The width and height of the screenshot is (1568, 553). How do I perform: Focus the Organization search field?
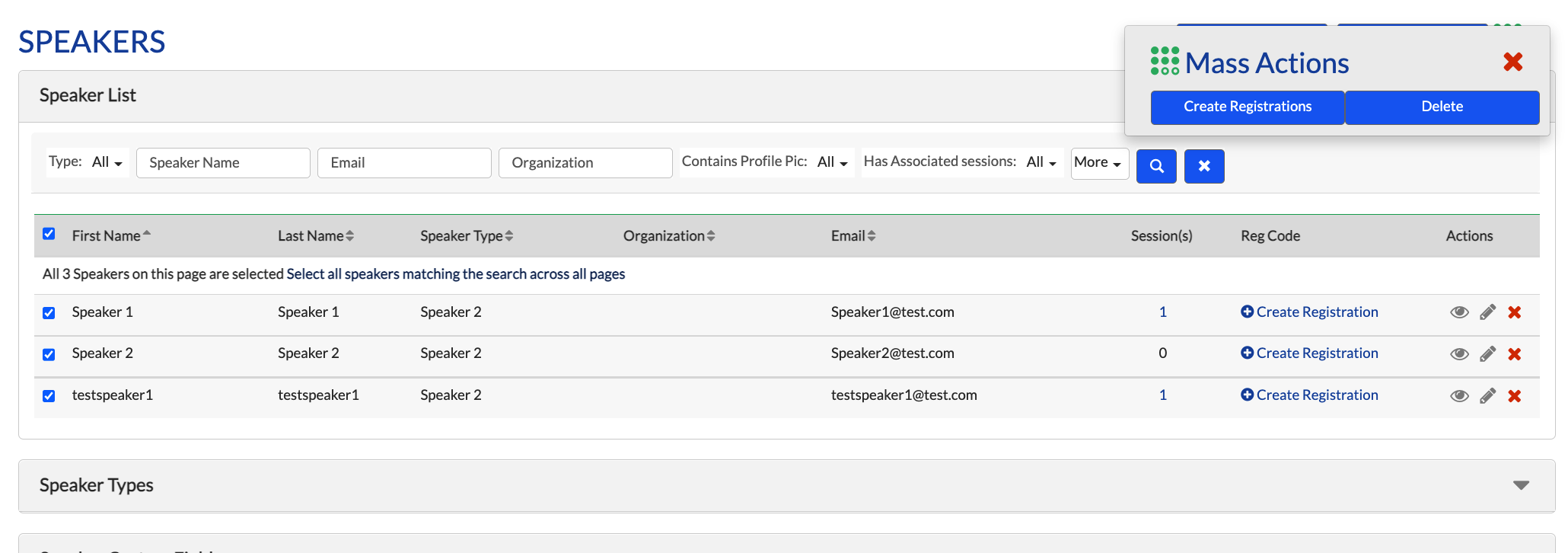tap(585, 163)
